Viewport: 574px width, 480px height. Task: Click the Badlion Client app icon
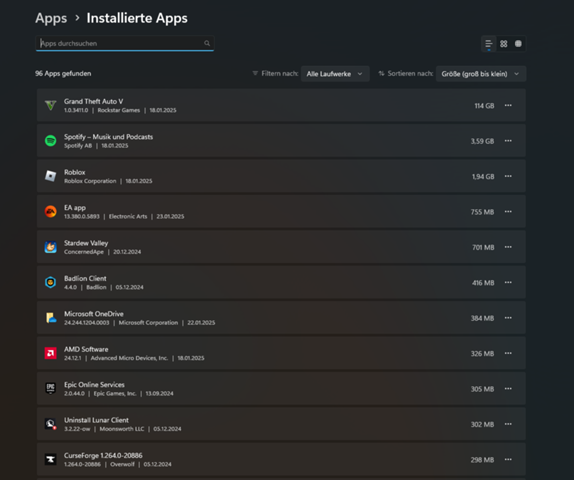(x=51, y=282)
